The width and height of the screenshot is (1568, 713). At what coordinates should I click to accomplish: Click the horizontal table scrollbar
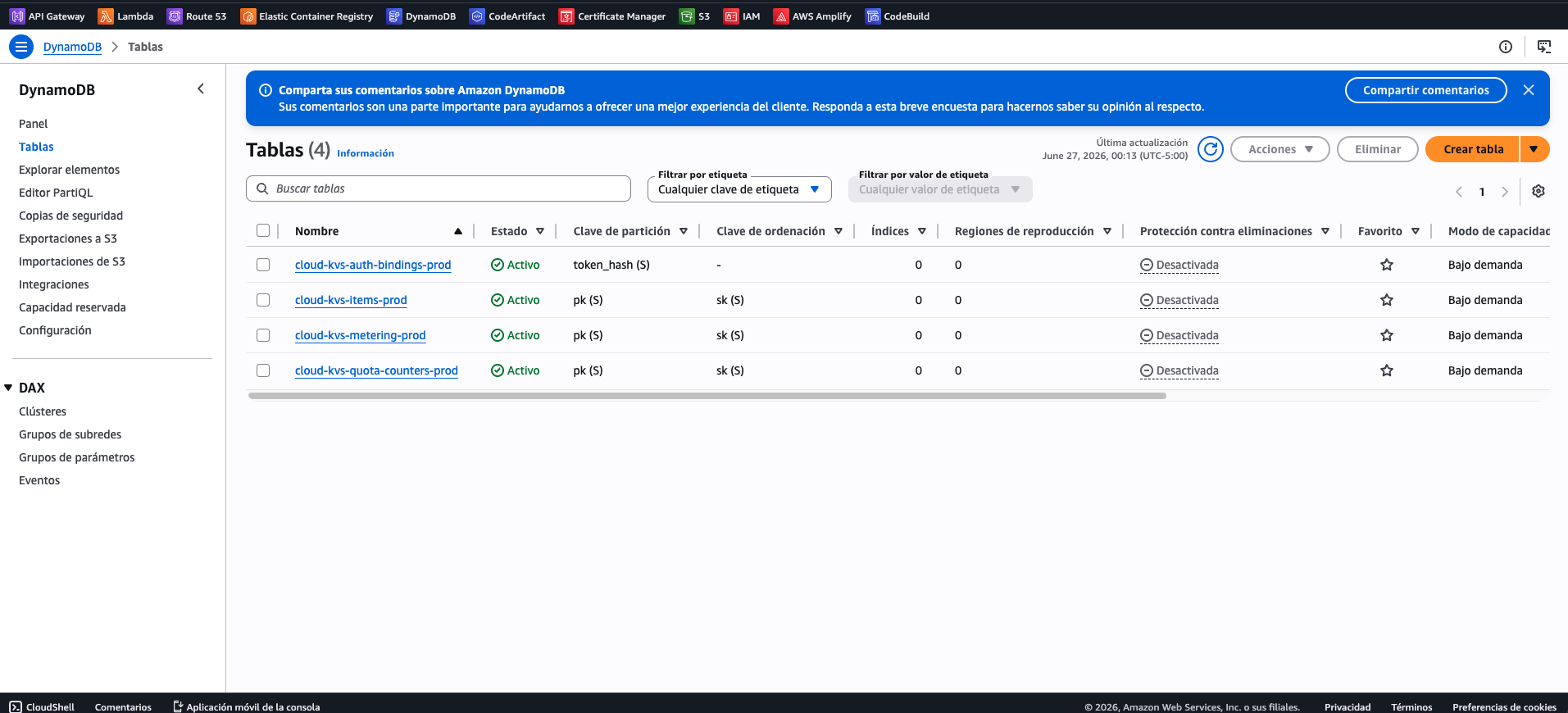(707, 396)
